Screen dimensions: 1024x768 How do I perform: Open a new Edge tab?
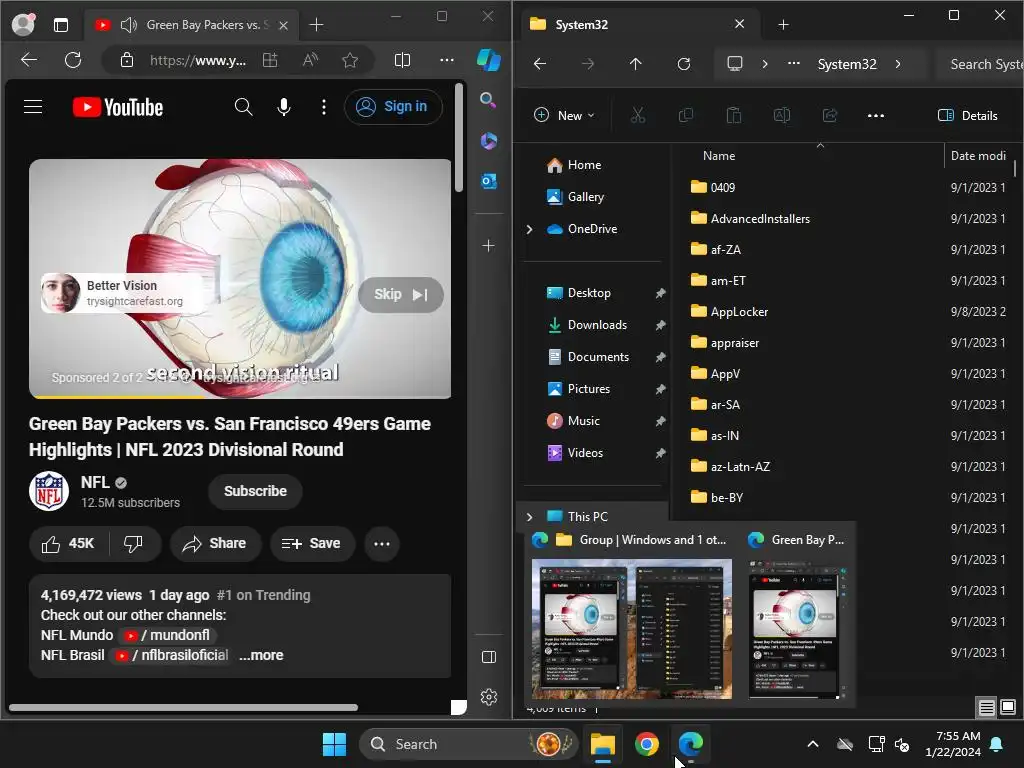[x=316, y=25]
